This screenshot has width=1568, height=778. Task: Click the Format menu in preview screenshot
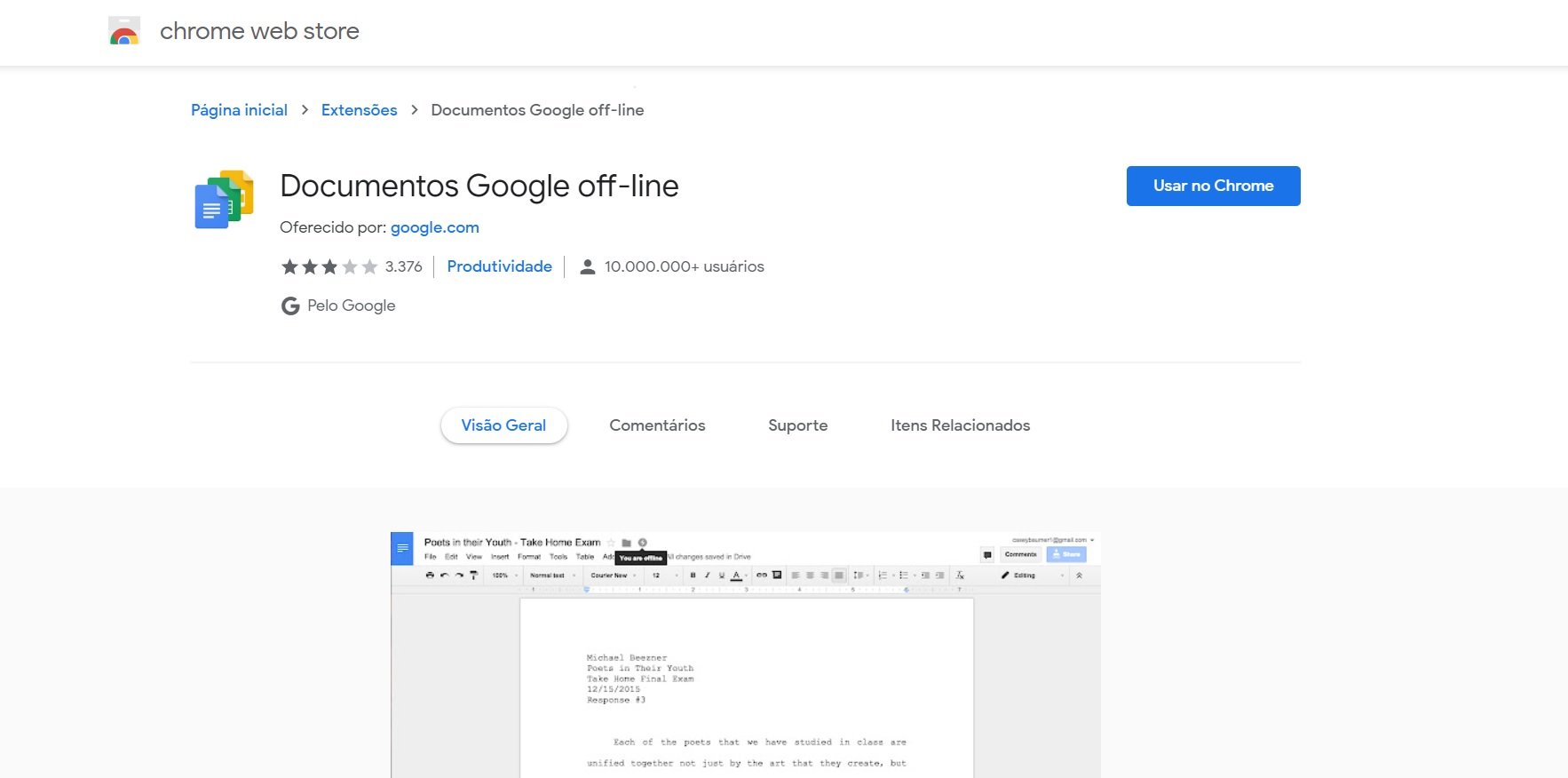[x=529, y=557]
